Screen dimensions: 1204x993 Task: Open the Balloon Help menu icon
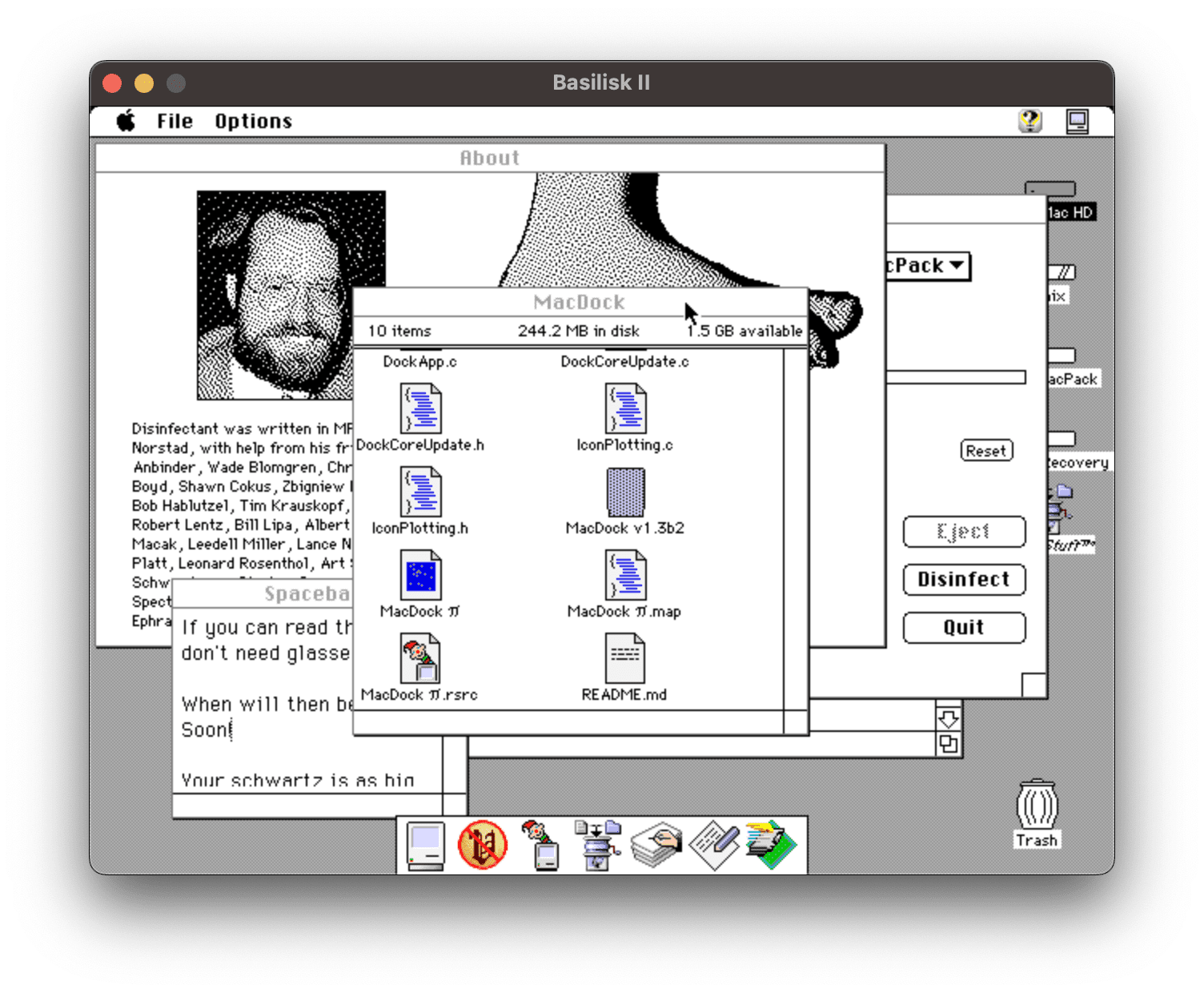pyautogui.click(x=1030, y=121)
